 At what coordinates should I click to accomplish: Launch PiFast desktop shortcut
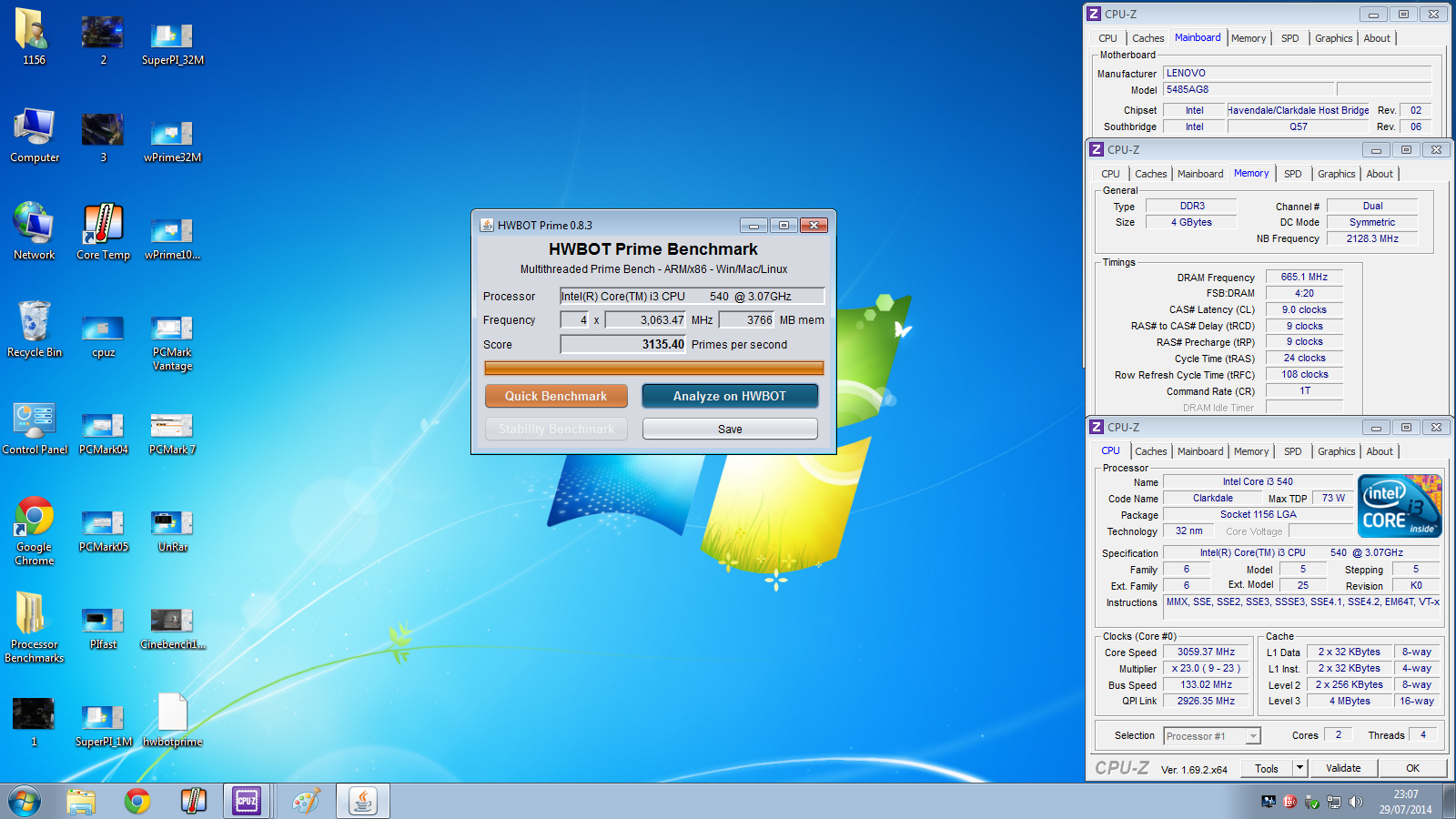[103, 628]
